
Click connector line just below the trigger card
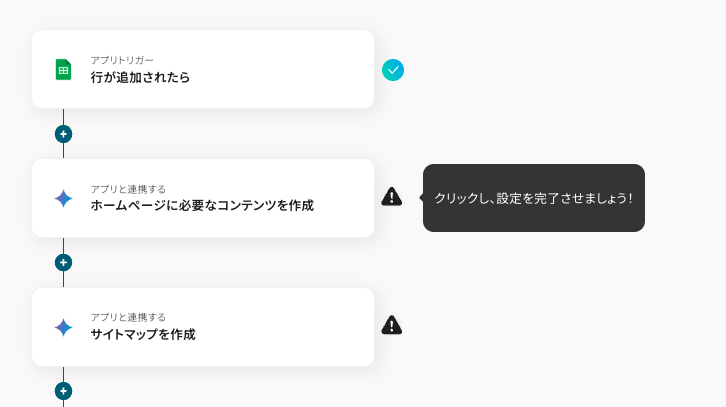point(63,116)
